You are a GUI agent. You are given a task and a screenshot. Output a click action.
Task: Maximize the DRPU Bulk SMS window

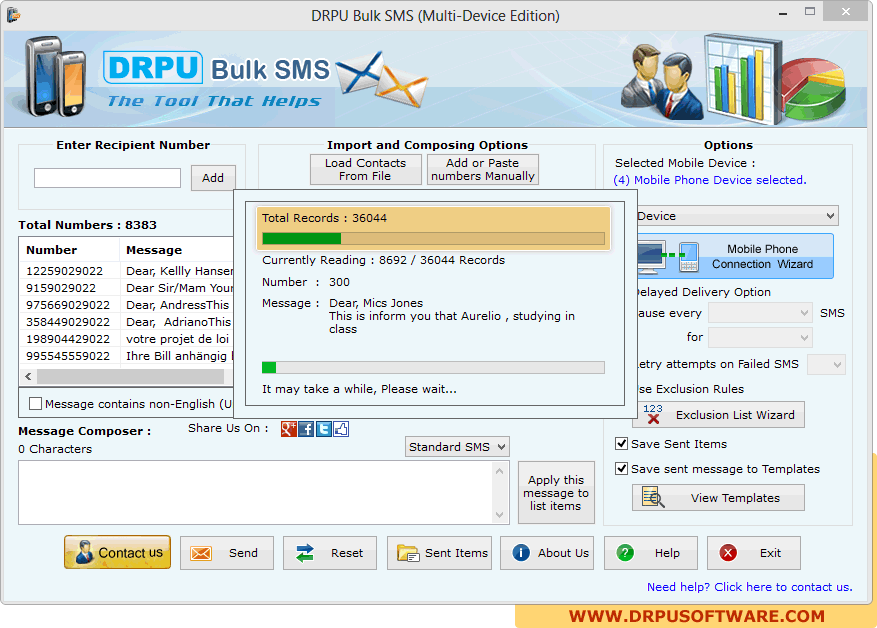click(x=810, y=11)
